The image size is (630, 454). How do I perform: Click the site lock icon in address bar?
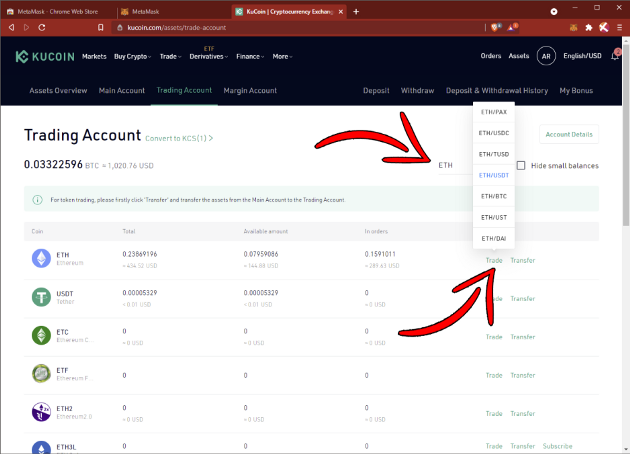coord(119,27)
